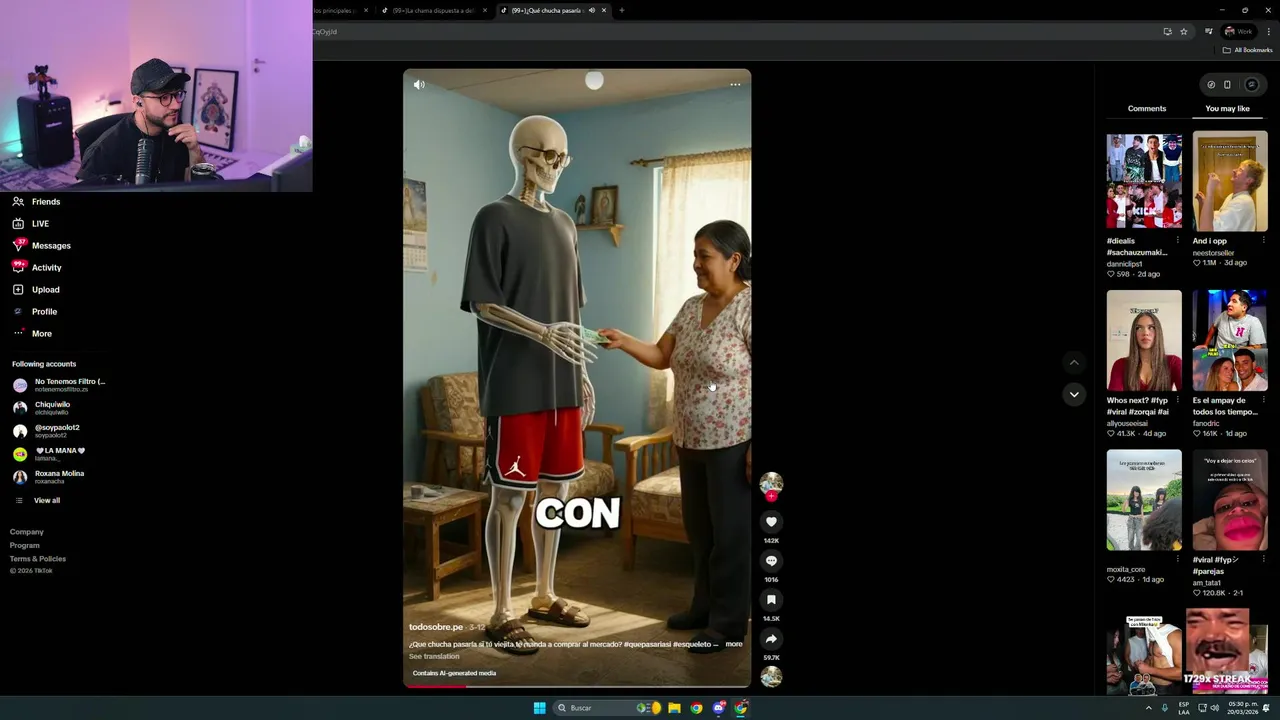Show hidden system tray icons
The height and width of the screenshot is (720, 1280).
(x=1148, y=708)
